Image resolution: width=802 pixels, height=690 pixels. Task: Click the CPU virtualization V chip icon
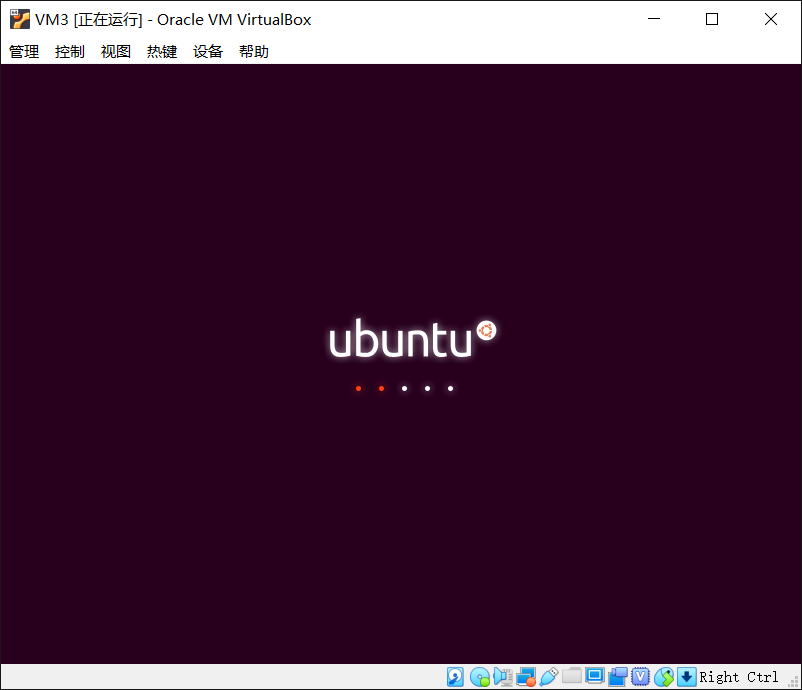(x=640, y=677)
